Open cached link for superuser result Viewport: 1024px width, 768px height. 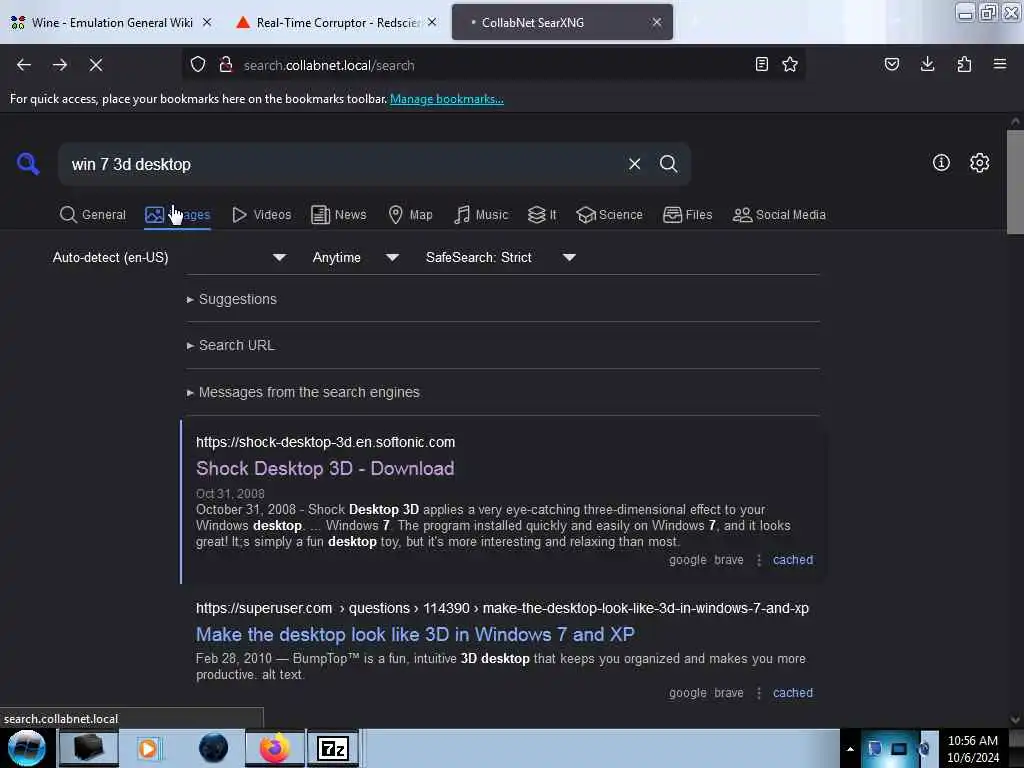click(x=793, y=693)
